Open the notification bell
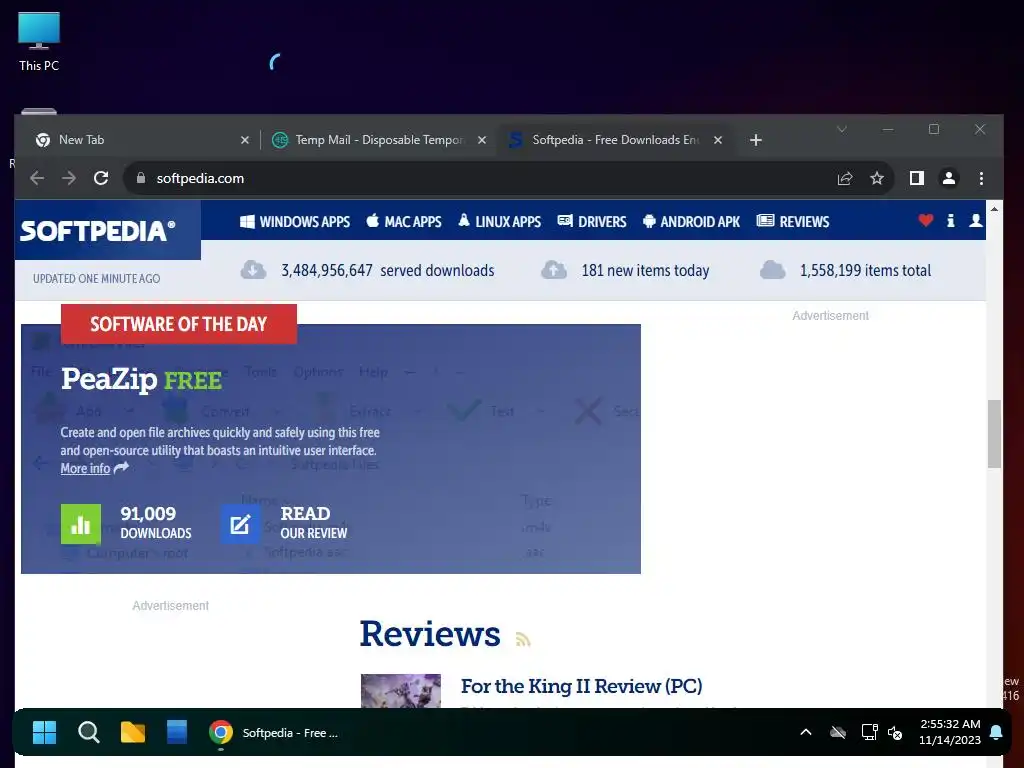 [996, 732]
